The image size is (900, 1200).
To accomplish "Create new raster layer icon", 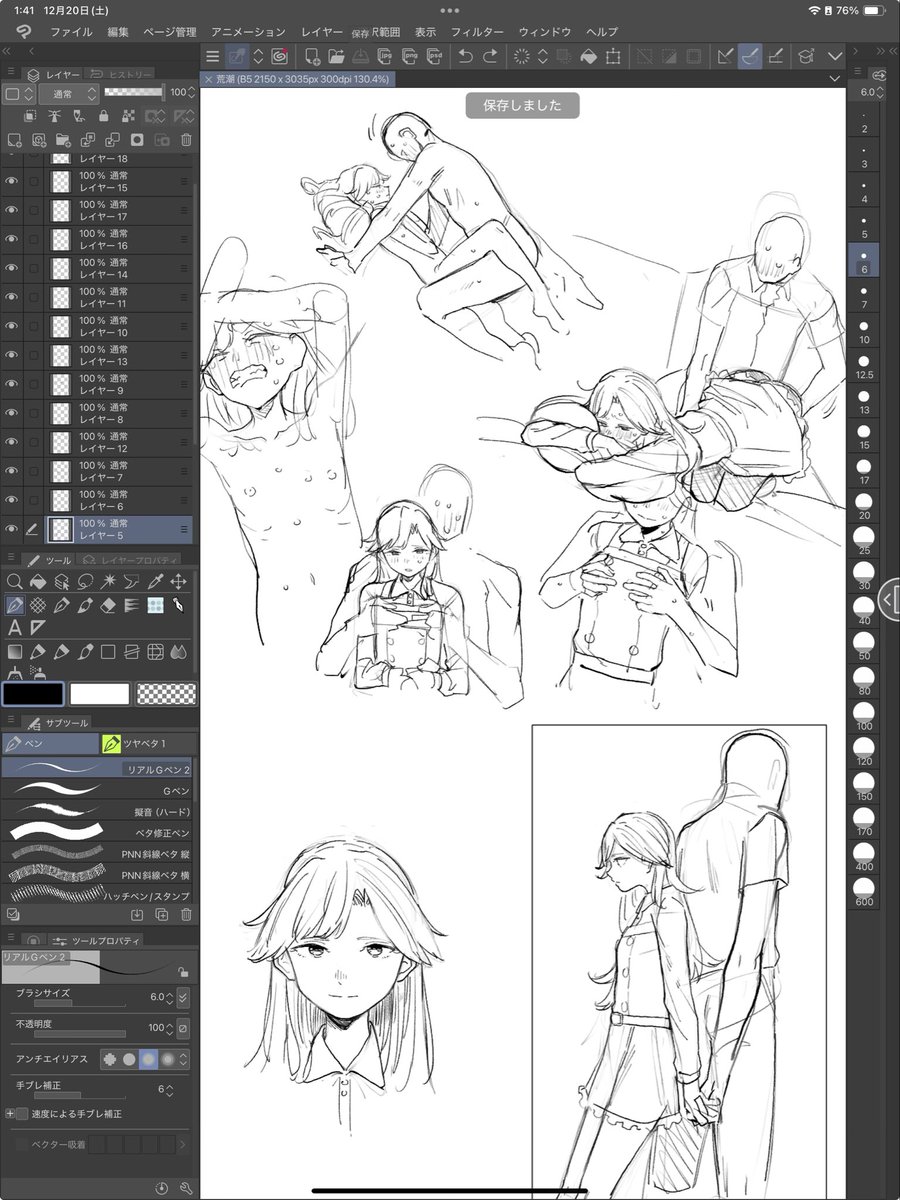I will click(14, 140).
